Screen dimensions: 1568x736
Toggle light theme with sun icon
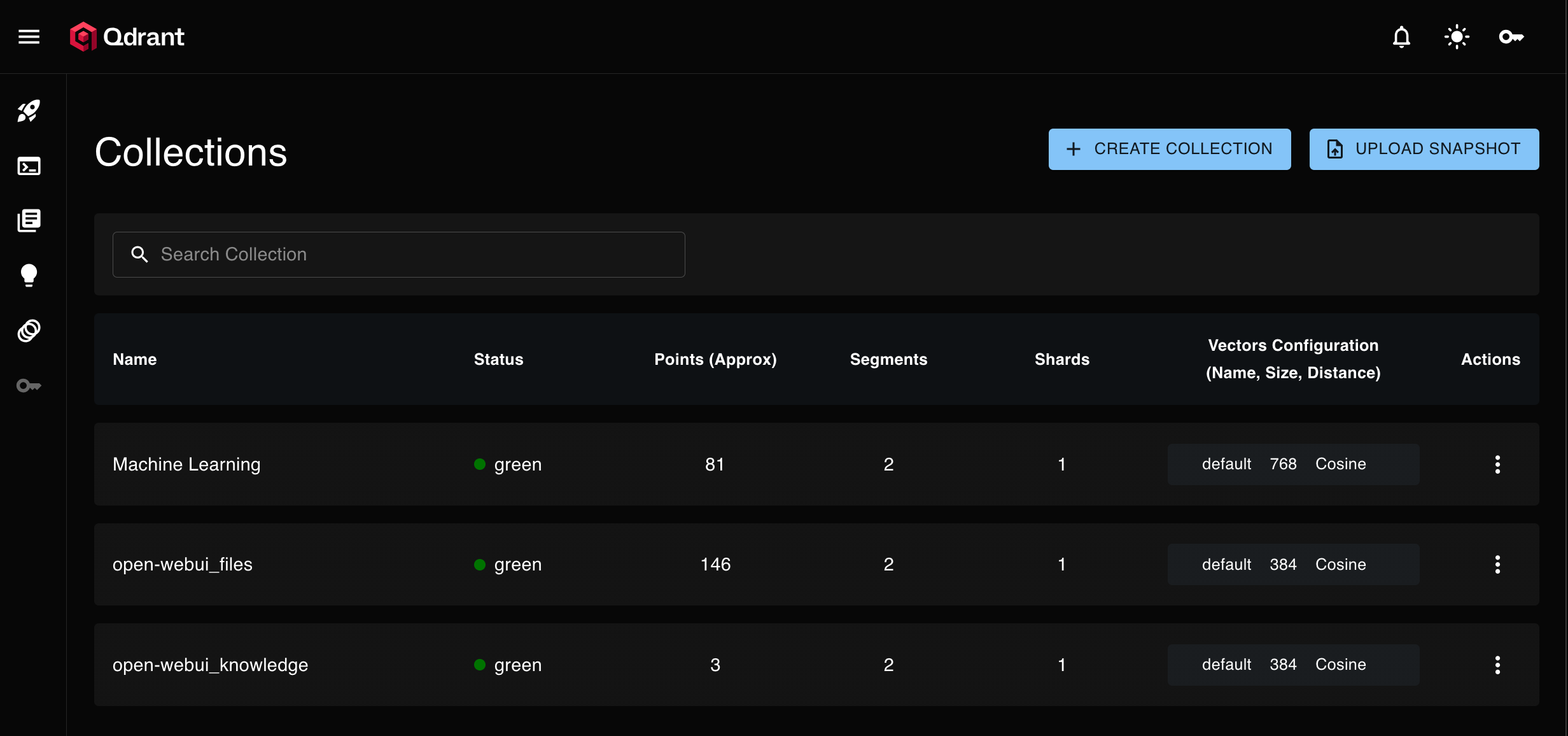pyautogui.click(x=1457, y=37)
